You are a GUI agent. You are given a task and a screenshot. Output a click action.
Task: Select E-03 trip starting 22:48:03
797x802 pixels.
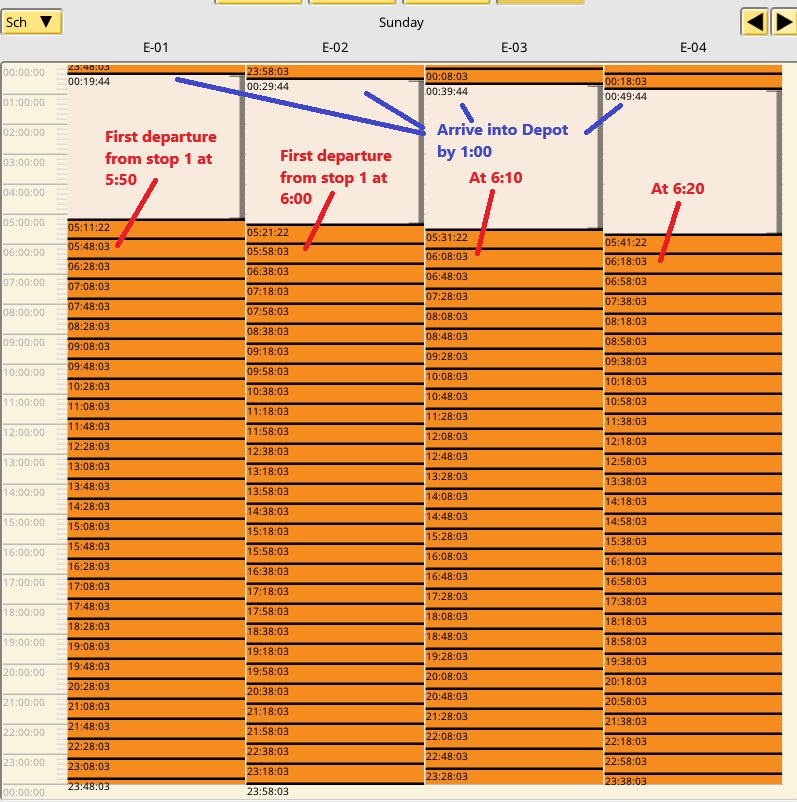[514, 760]
